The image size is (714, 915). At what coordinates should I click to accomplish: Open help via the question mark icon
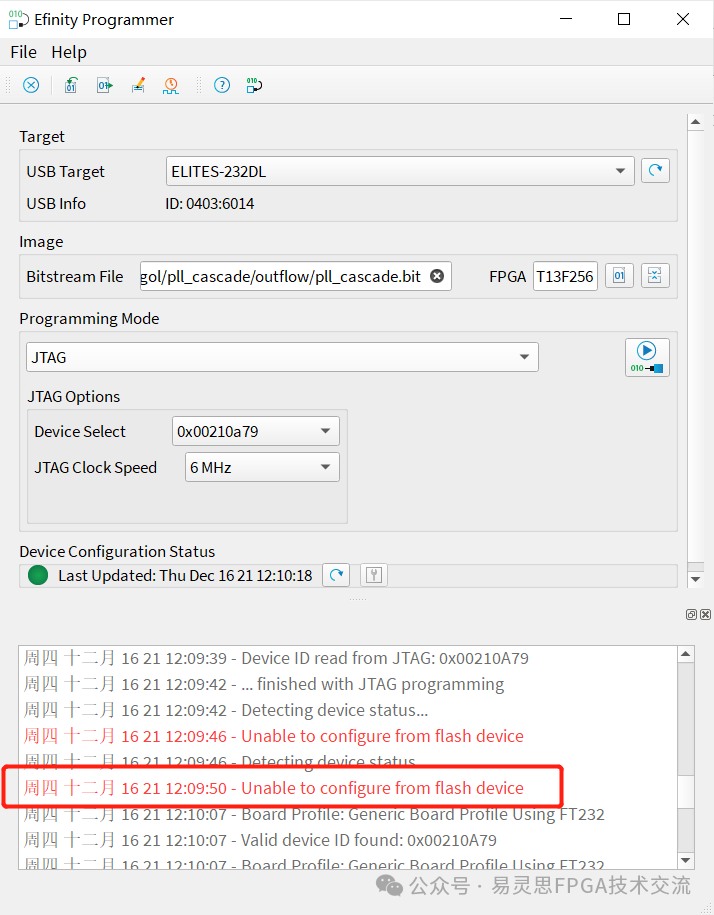point(222,85)
